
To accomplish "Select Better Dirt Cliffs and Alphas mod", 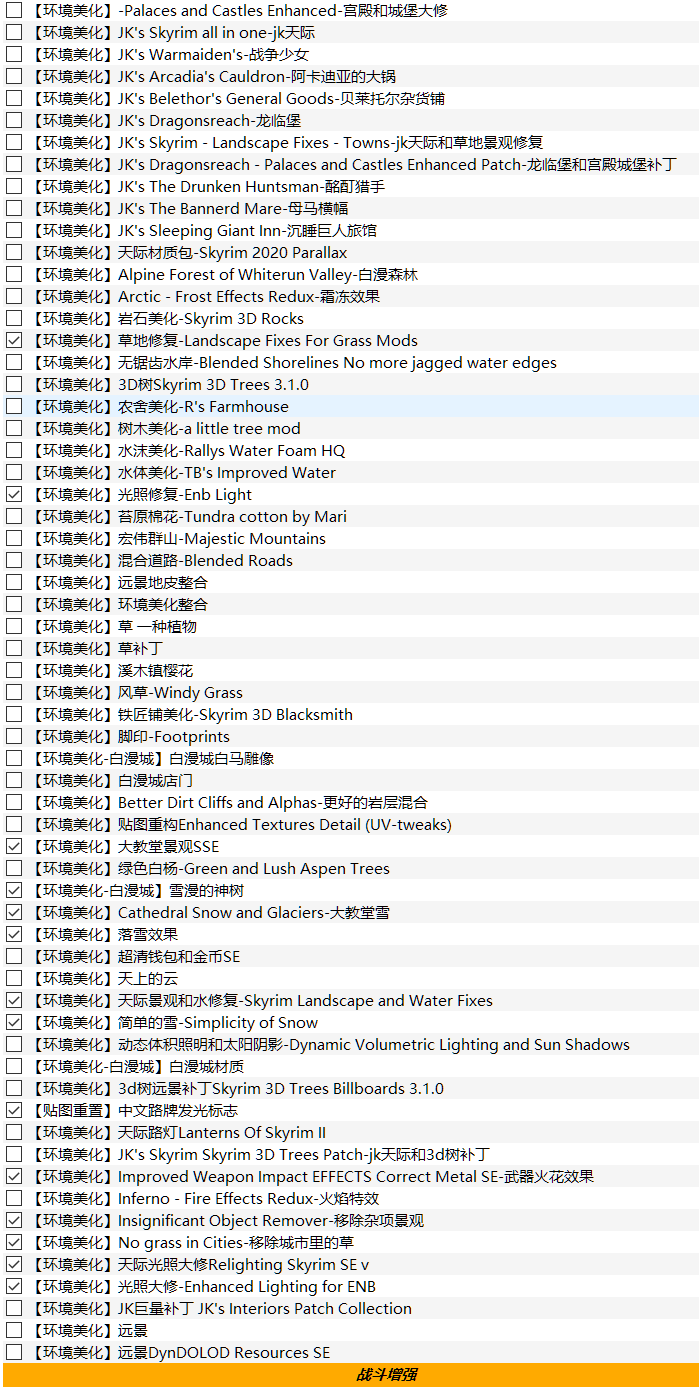I will 230,802.
